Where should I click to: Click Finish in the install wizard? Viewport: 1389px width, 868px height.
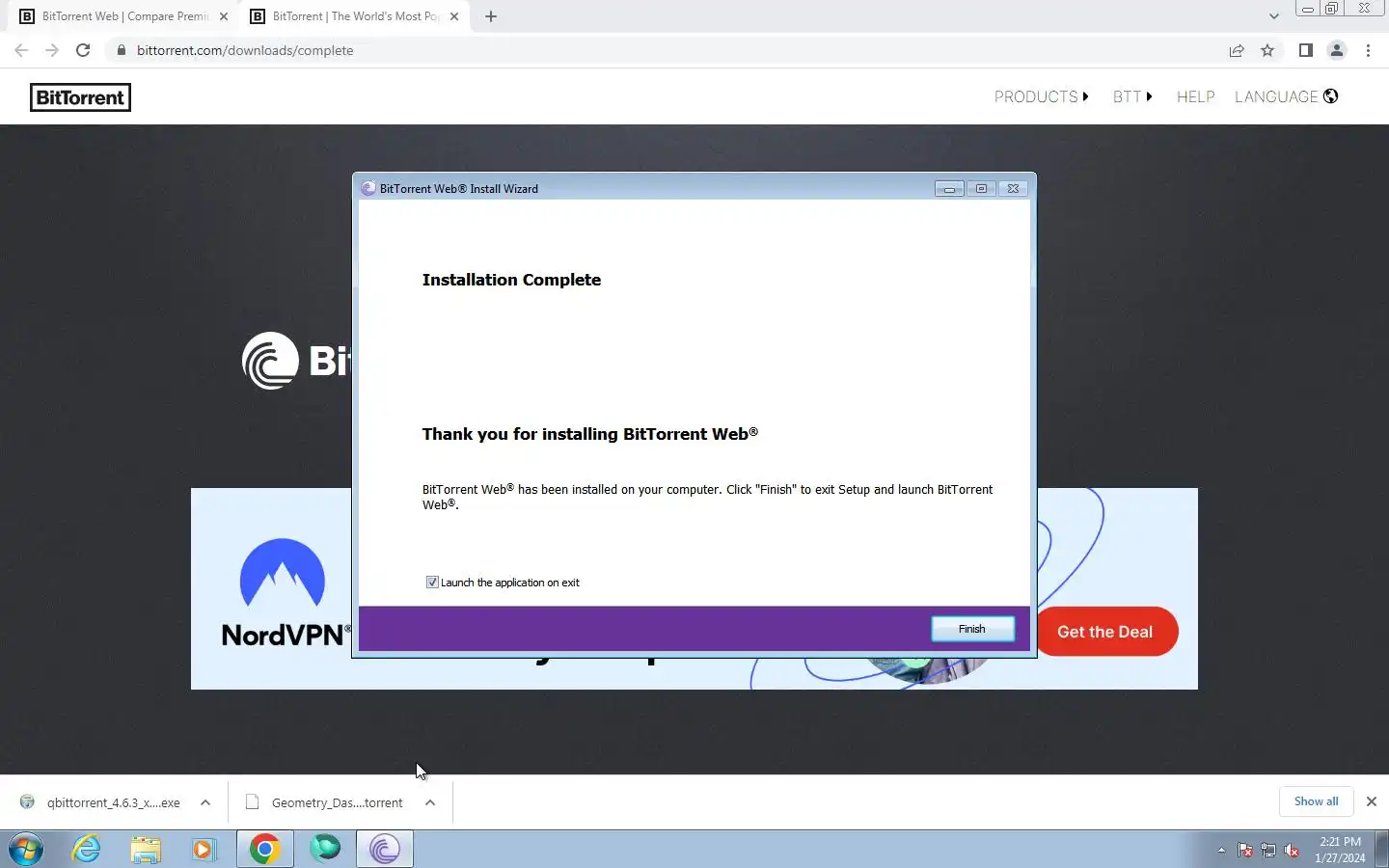coord(972,629)
